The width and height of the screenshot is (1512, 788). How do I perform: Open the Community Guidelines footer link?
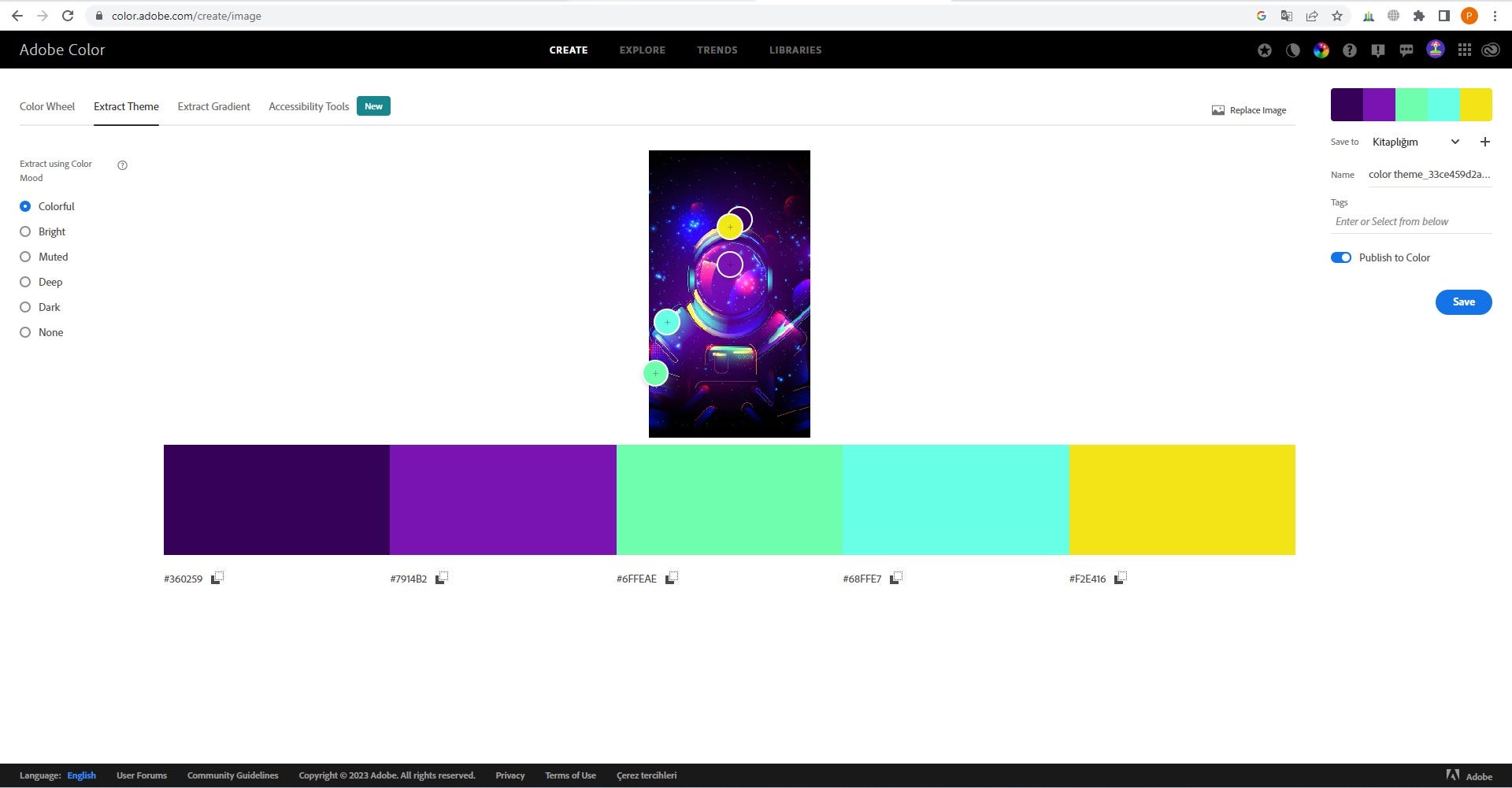coord(233,775)
